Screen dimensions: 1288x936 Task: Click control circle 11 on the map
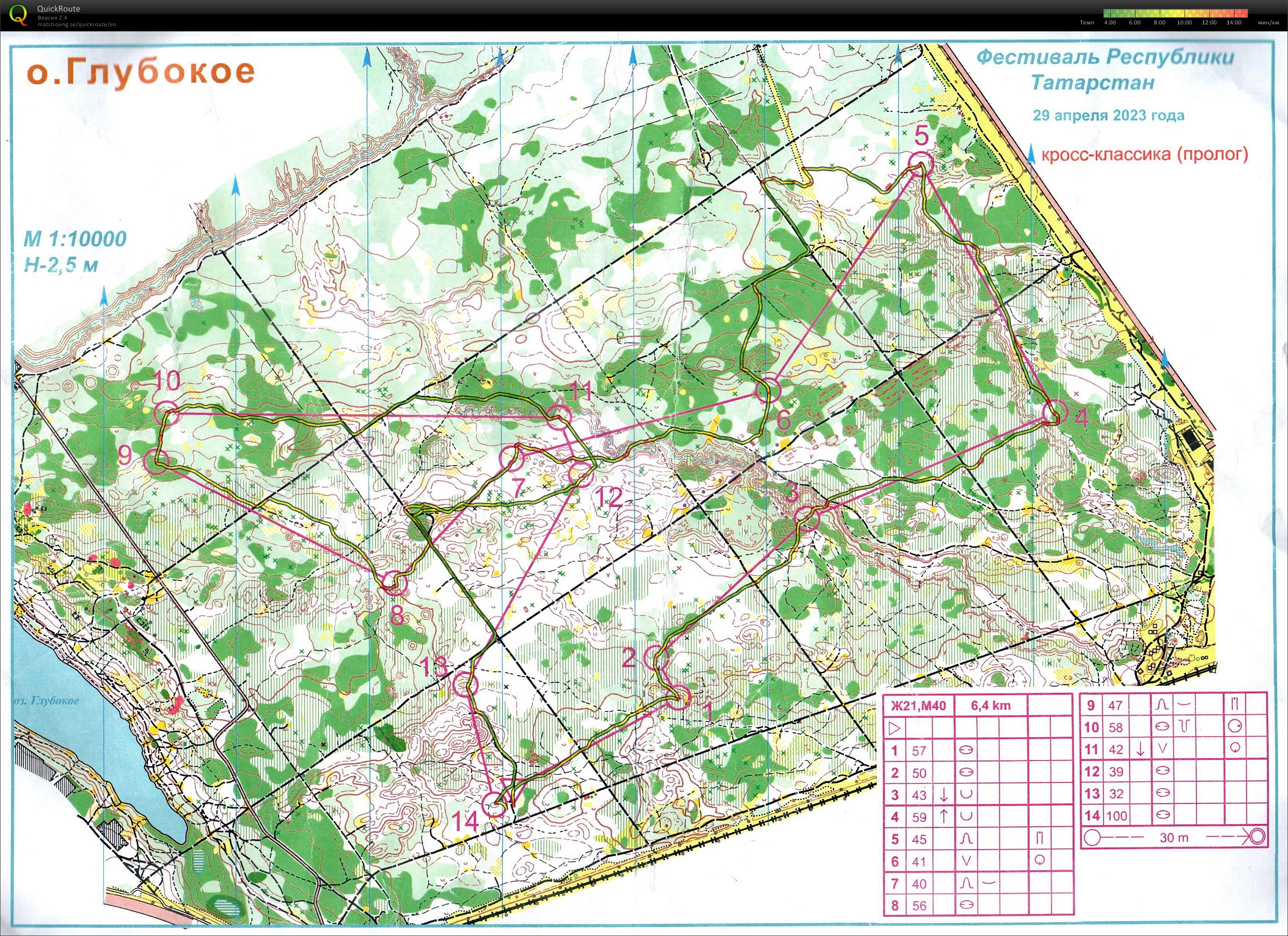point(559,417)
